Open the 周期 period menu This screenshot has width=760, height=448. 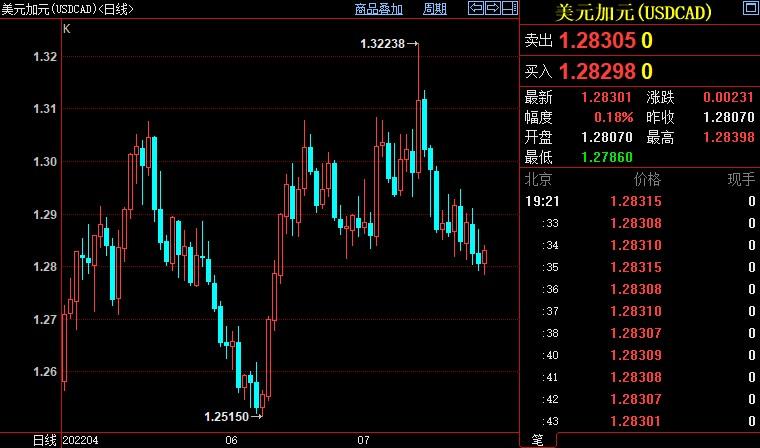(x=435, y=9)
